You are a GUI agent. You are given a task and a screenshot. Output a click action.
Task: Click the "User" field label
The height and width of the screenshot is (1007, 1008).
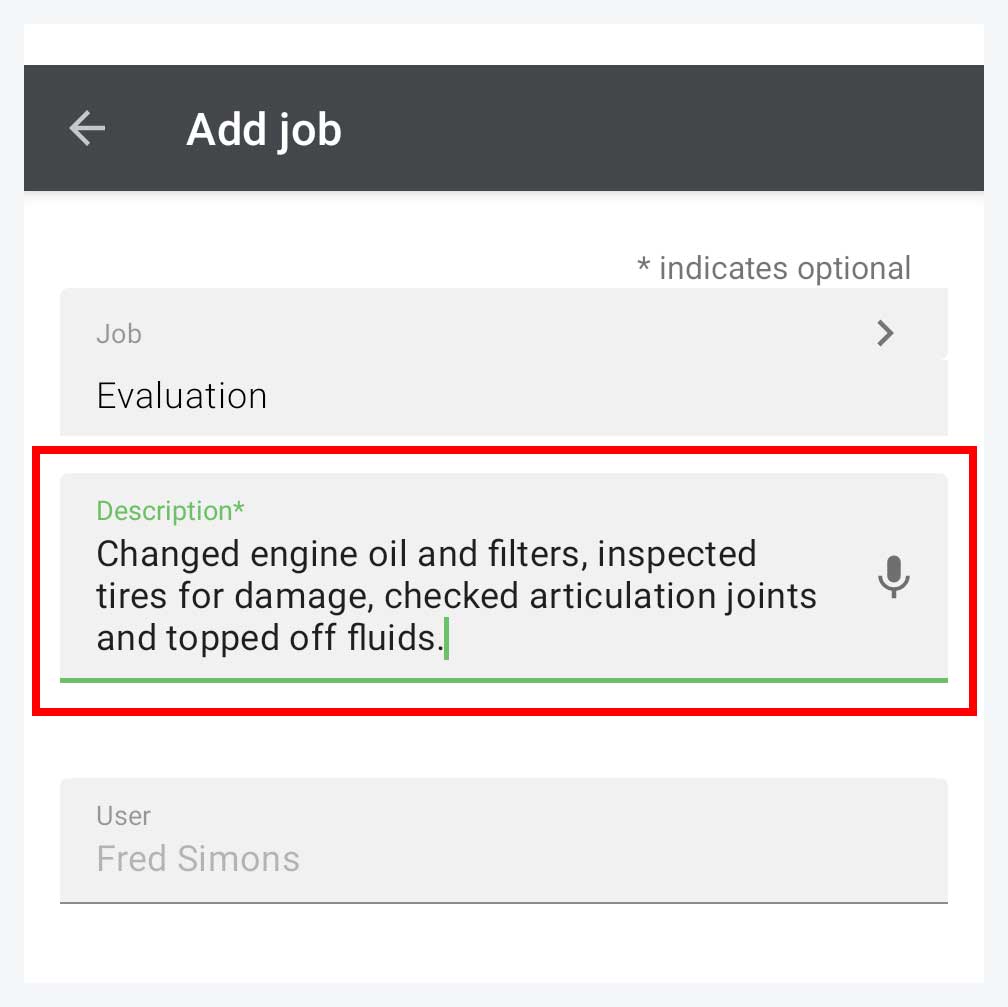[123, 816]
